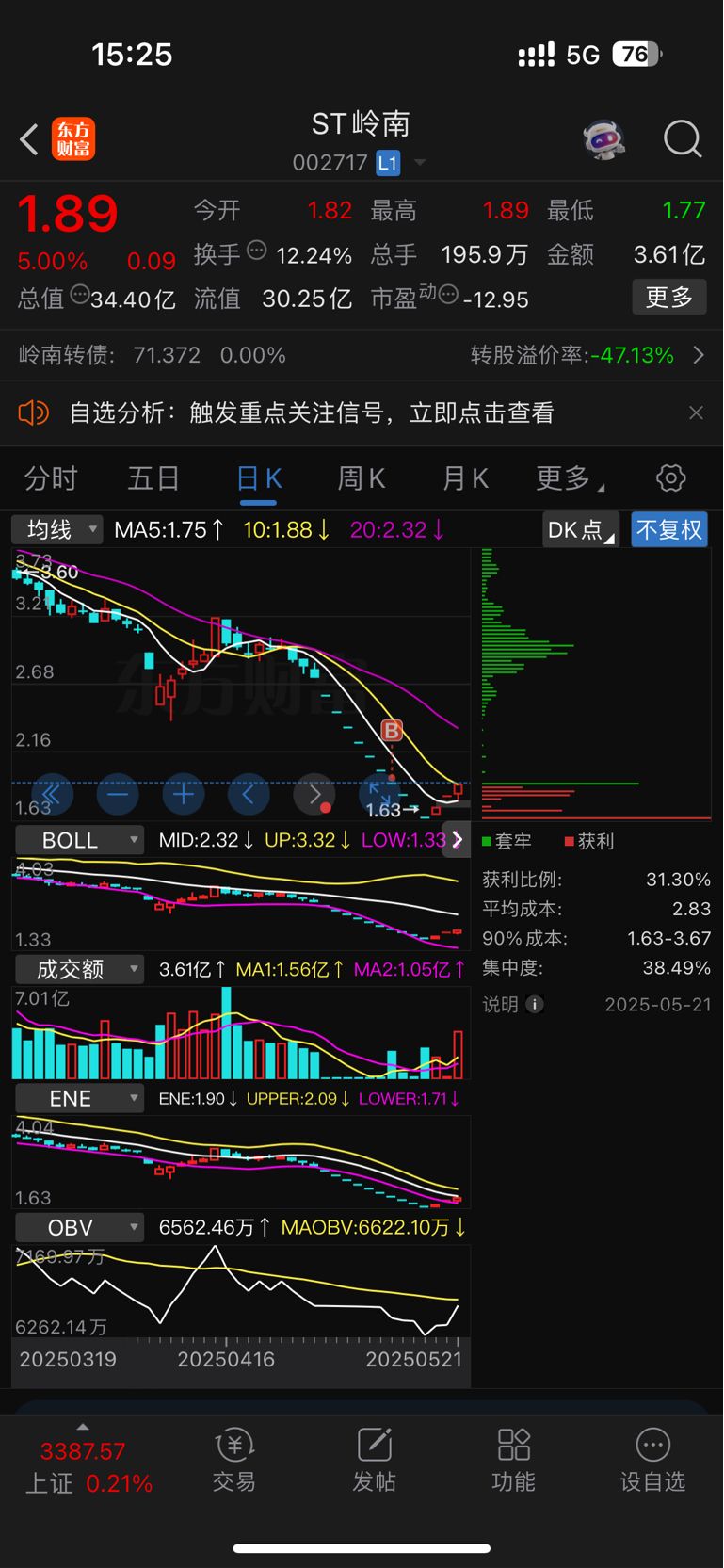The width and height of the screenshot is (724, 1568).
Task: Open the BOLL indicator dropdown
Action: (80, 840)
